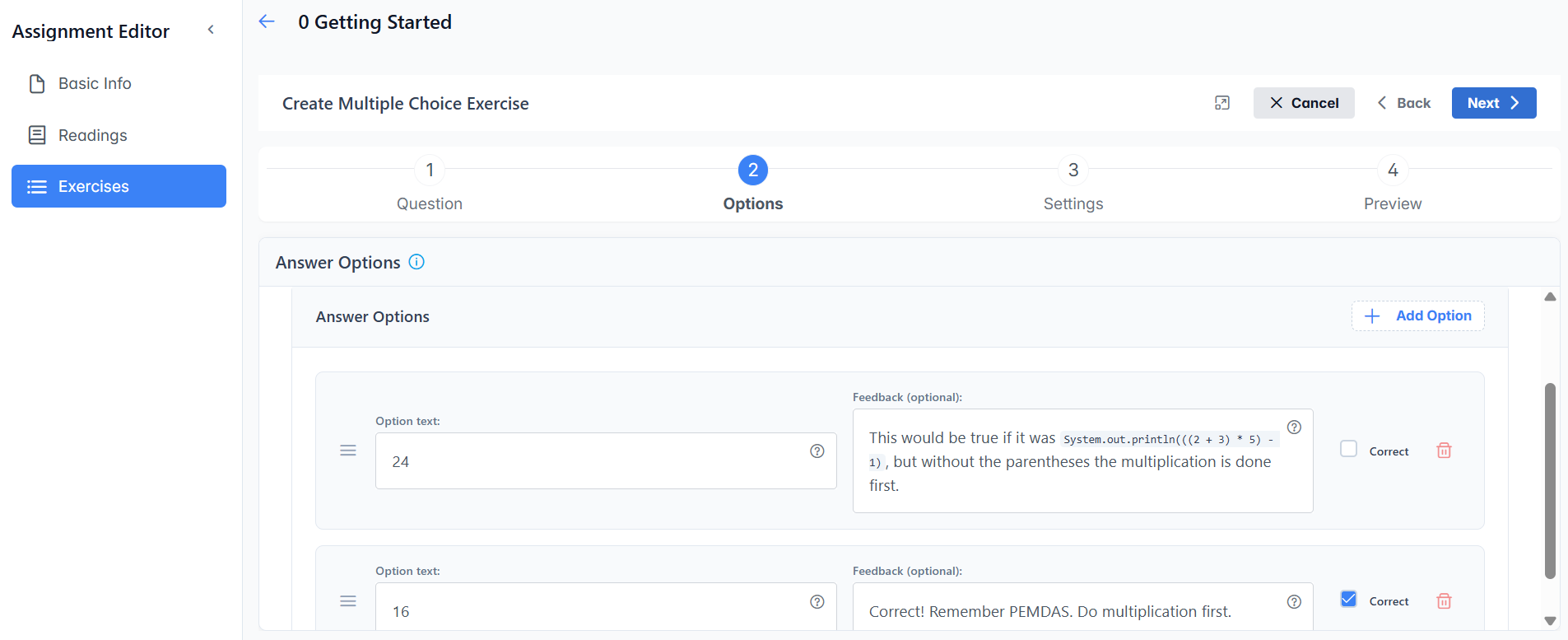Delete the option with text 16

coord(1444,601)
